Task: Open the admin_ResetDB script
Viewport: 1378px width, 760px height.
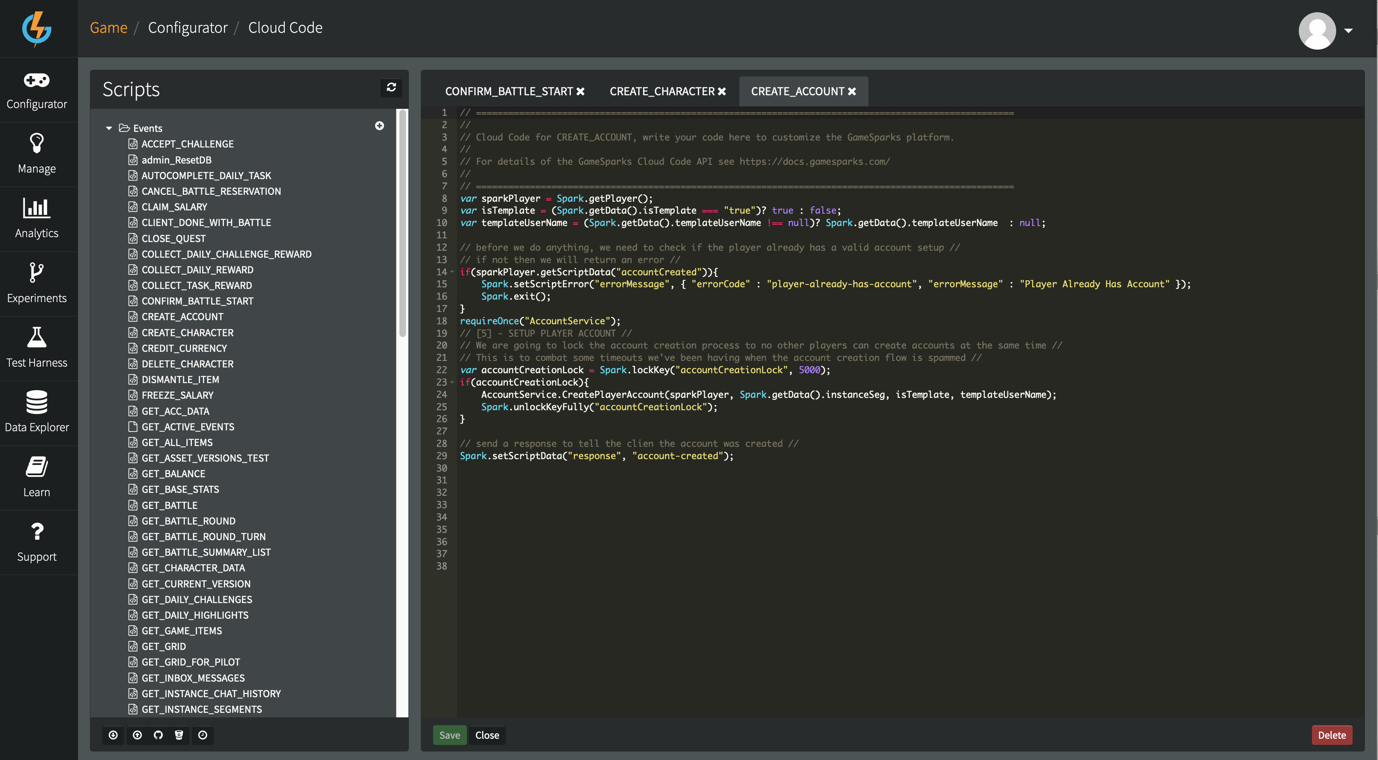Action: click(176, 160)
